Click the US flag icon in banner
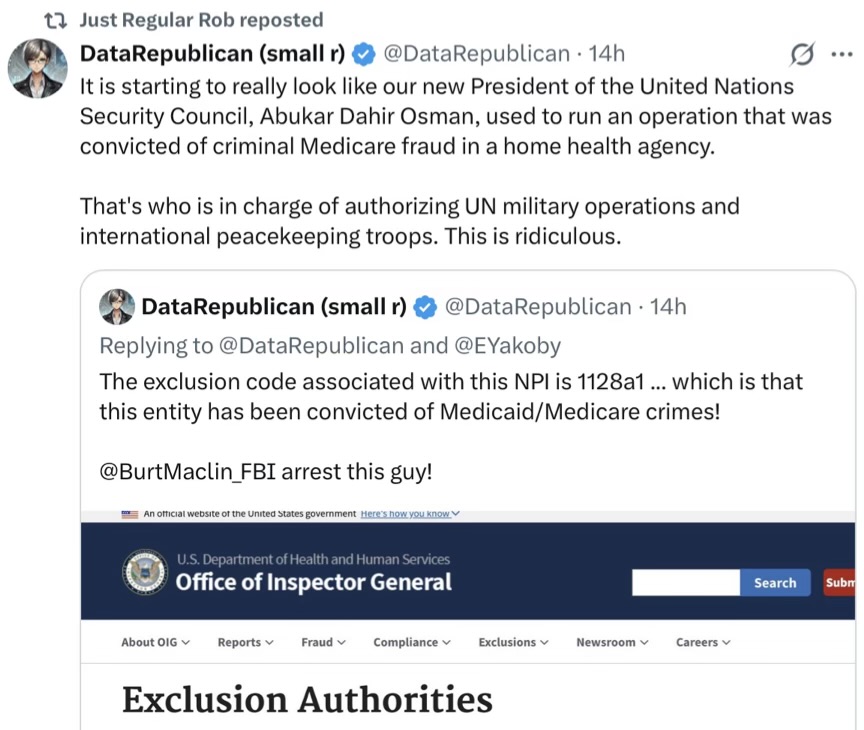 pyautogui.click(x=129, y=514)
